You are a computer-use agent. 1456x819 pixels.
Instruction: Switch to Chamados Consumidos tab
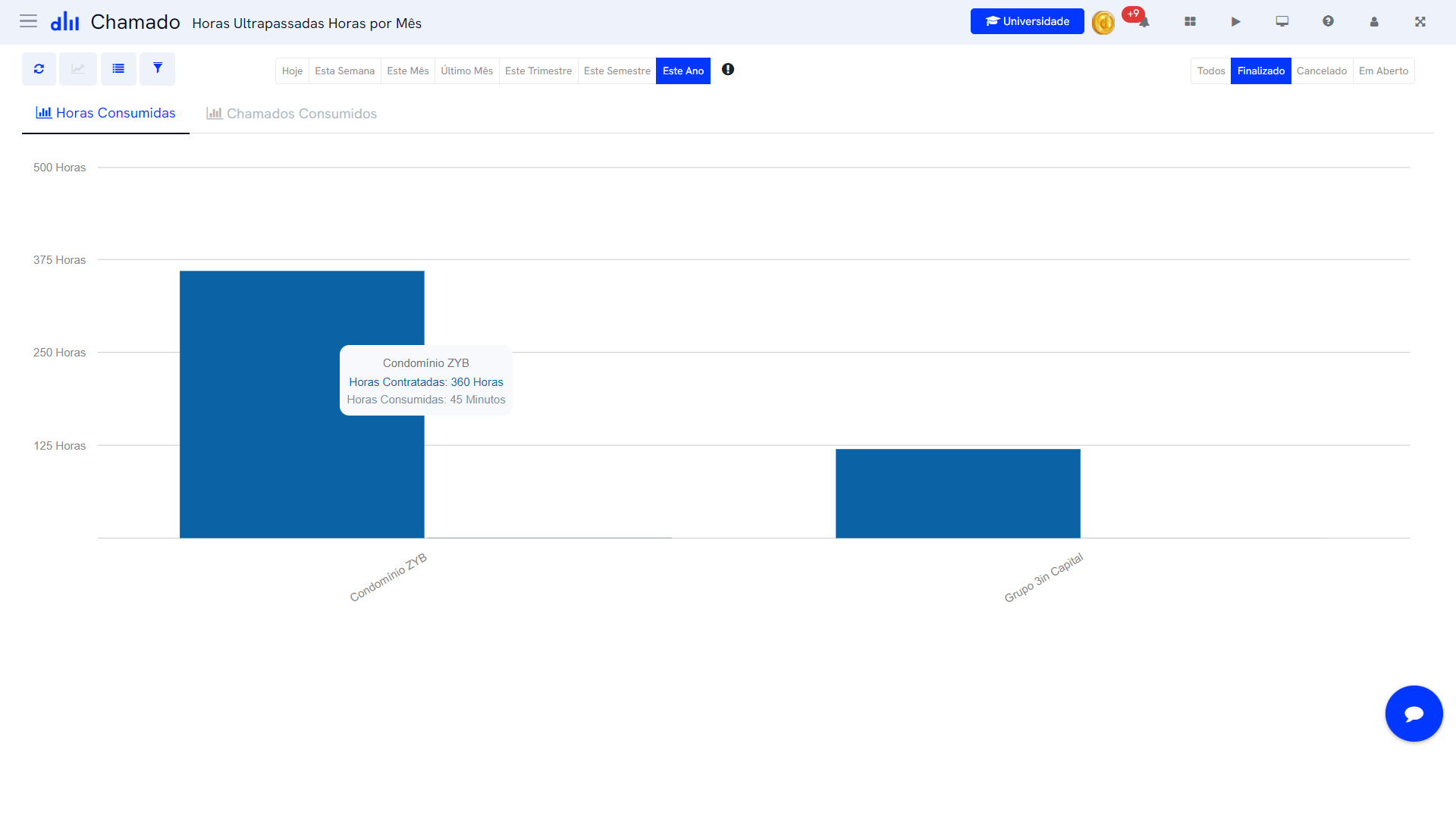coord(292,114)
